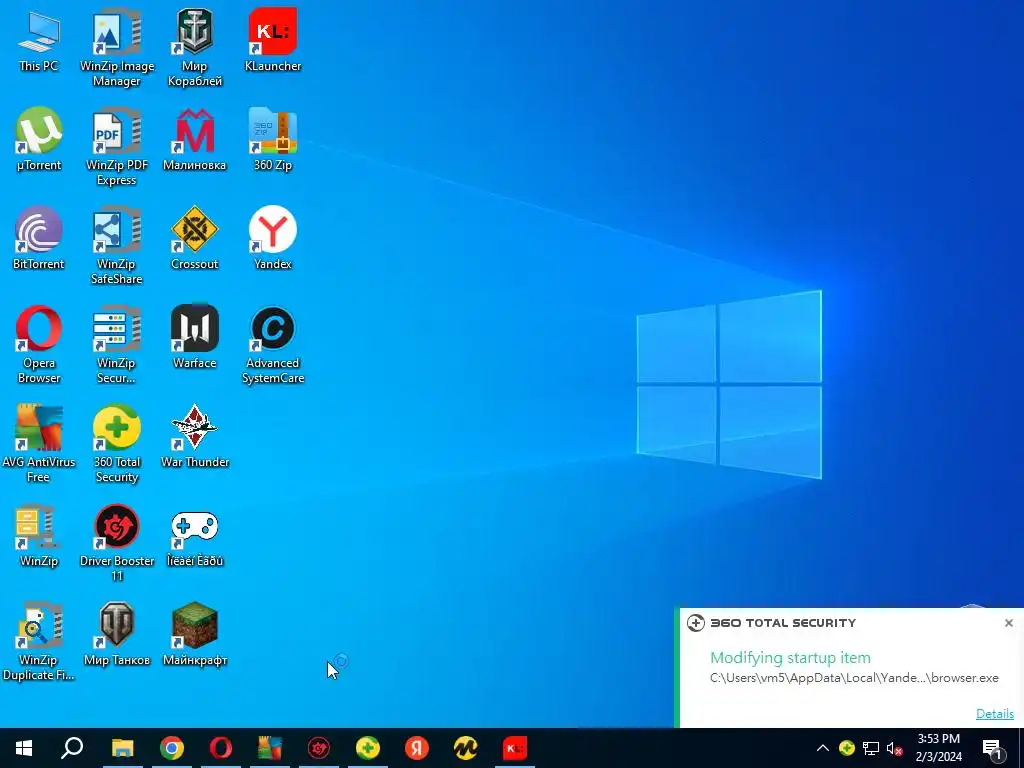Select the gamepad game center shortcut

tap(195, 537)
